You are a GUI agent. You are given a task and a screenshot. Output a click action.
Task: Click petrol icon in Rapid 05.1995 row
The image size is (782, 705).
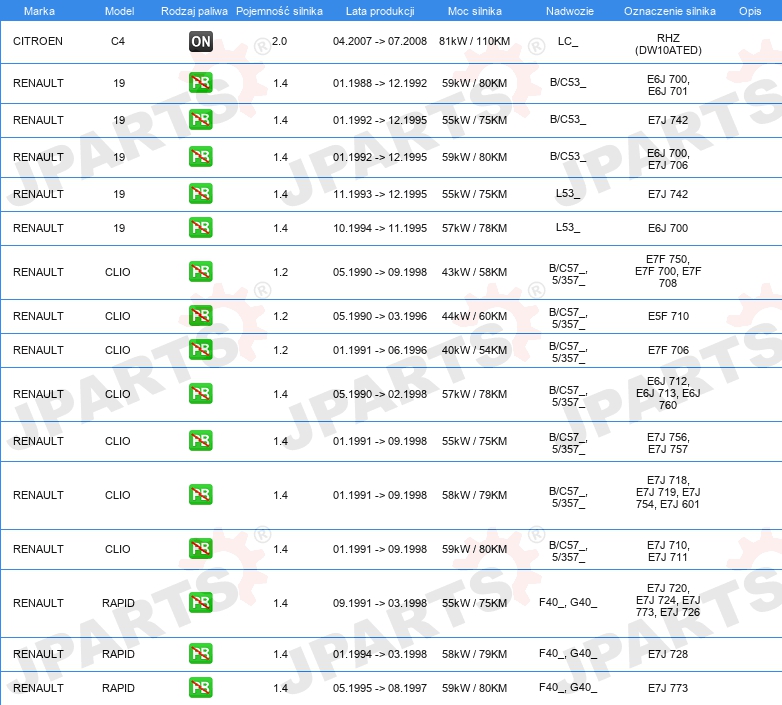coord(201,688)
